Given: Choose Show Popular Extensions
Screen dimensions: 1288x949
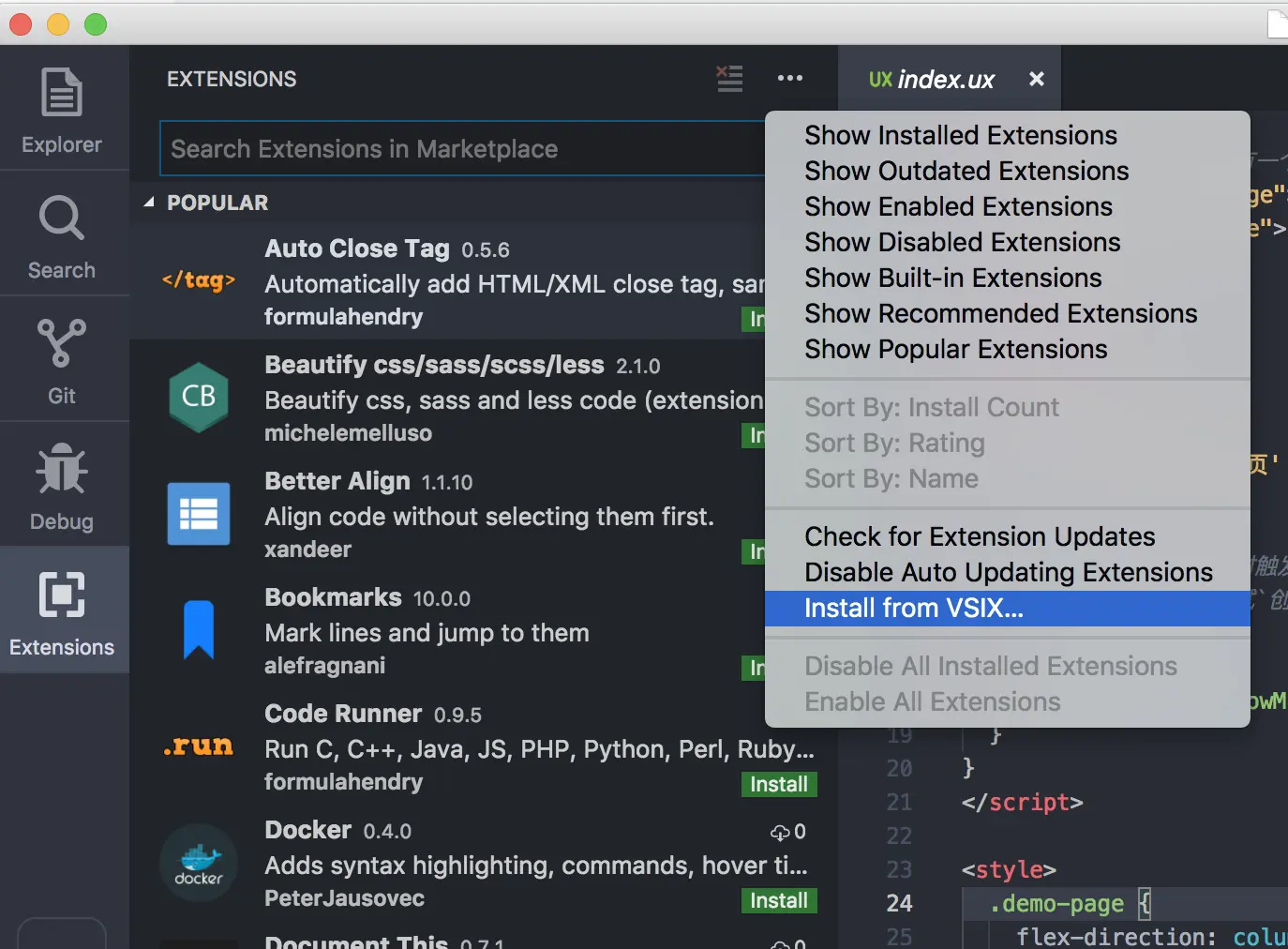Looking at the screenshot, I should 956,350.
